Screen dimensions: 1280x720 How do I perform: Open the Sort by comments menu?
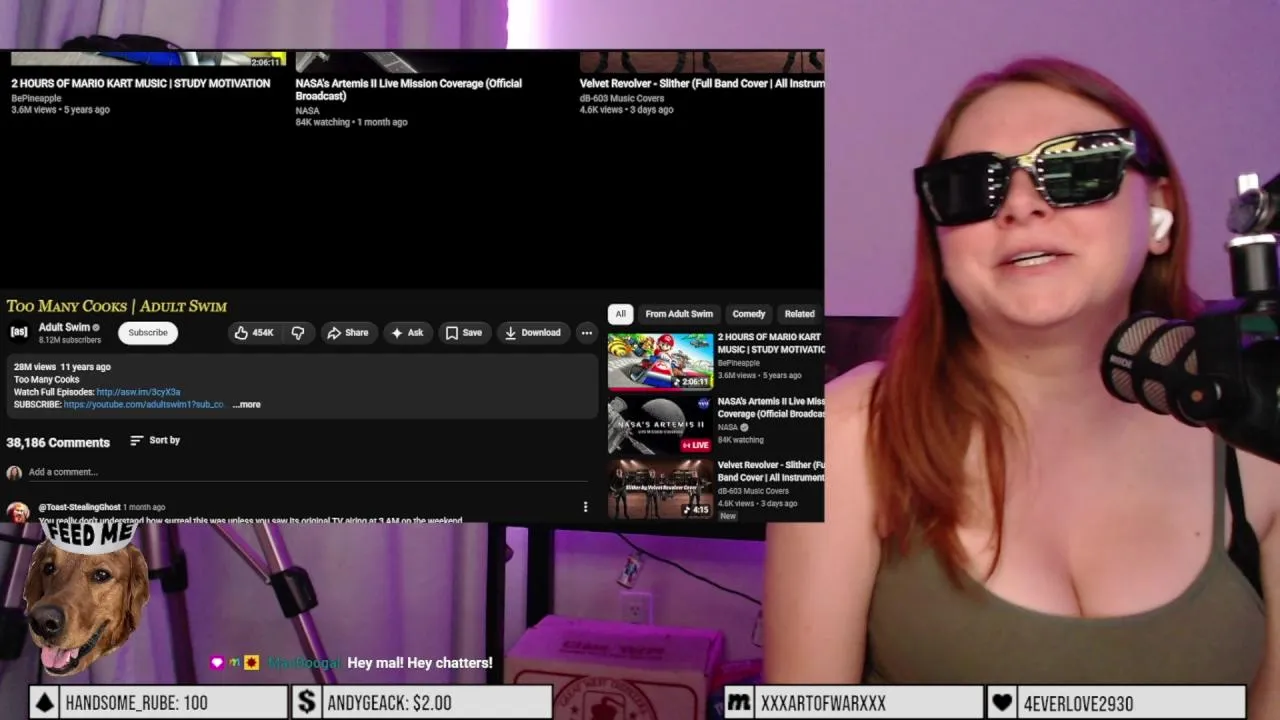point(155,440)
